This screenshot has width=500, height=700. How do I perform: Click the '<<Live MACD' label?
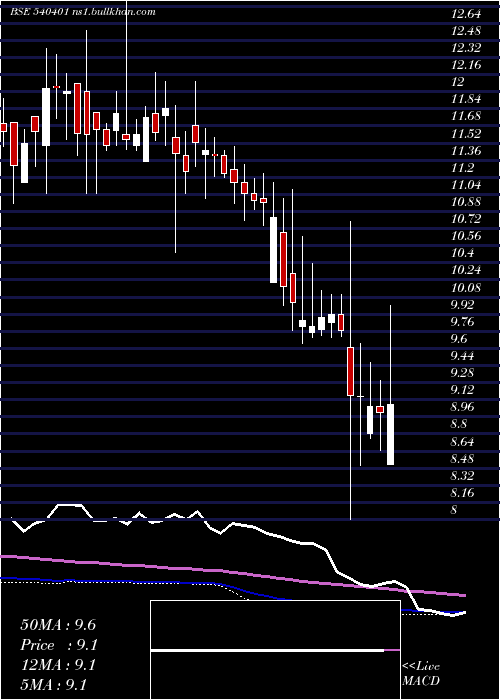pyautogui.click(x=421, y=674)
